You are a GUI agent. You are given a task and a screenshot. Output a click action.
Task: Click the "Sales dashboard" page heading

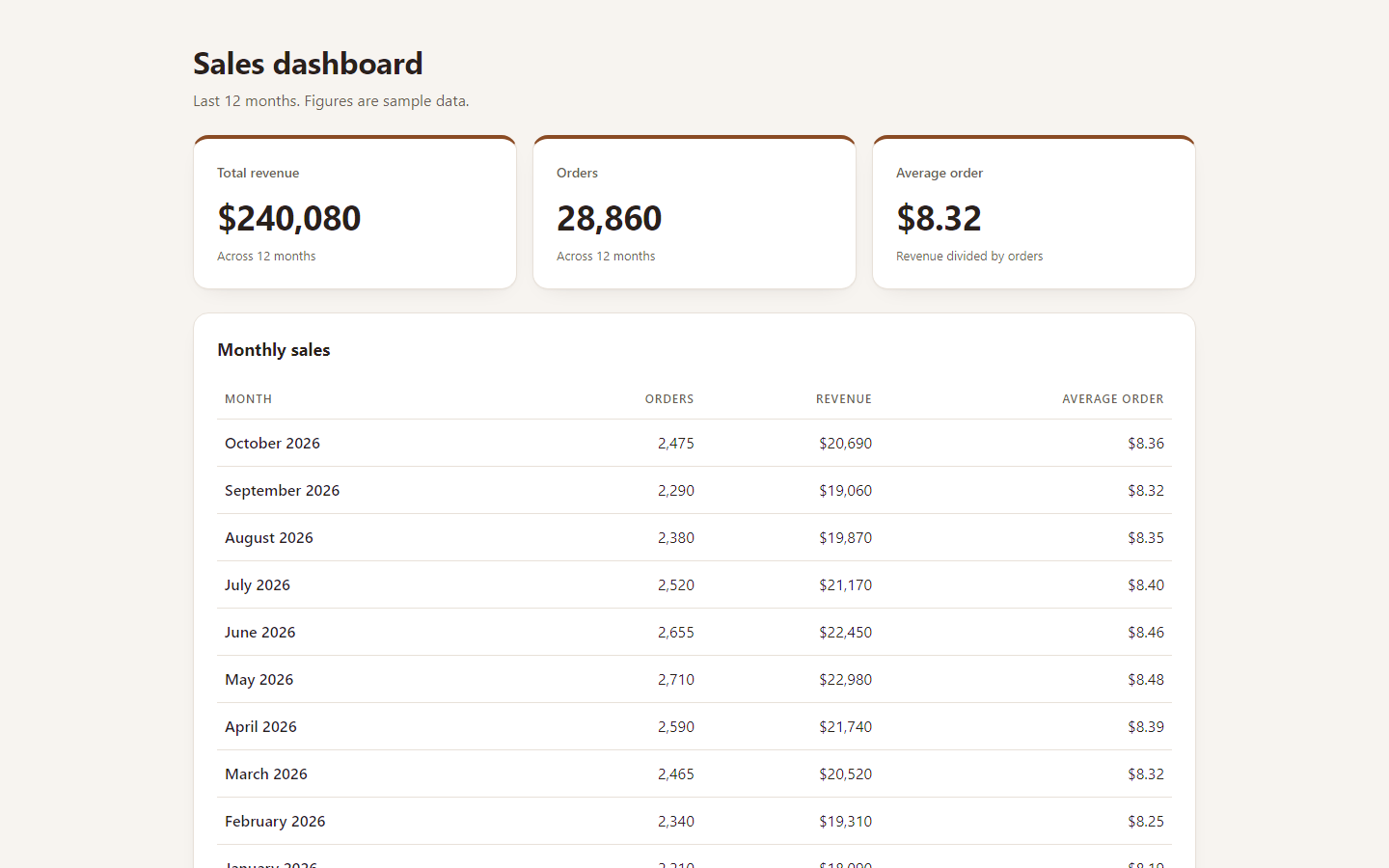[308, 64]
